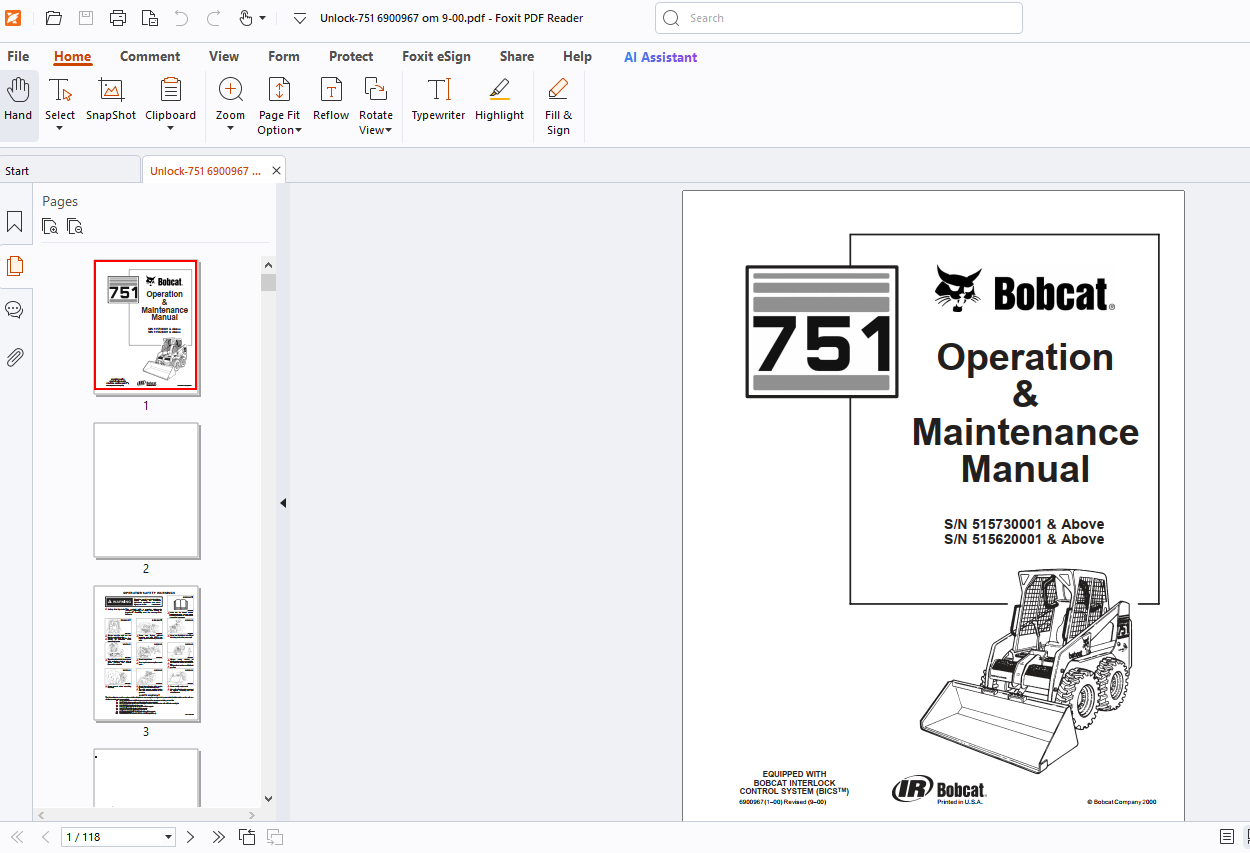Click the status bar page layout icon
This screenshot has width=1250, height=853.
[x=1227, y=837]
